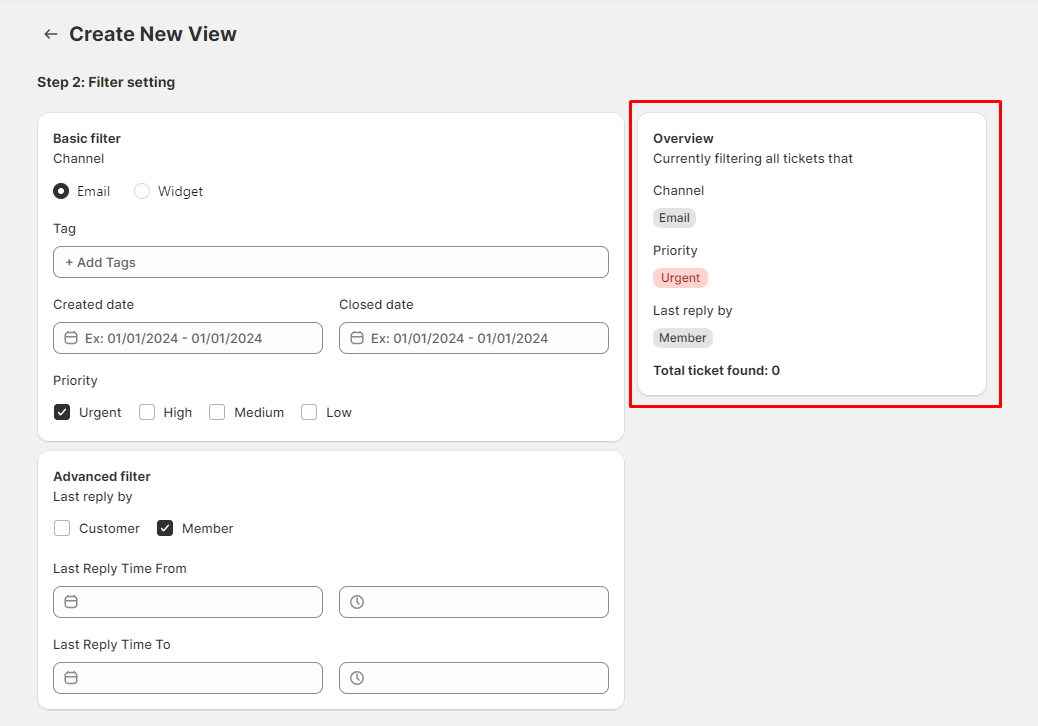Viewport: 1038px width, 726px height.
Task: Tick the Low priority checkbox
Action: [x=309, y=412]
